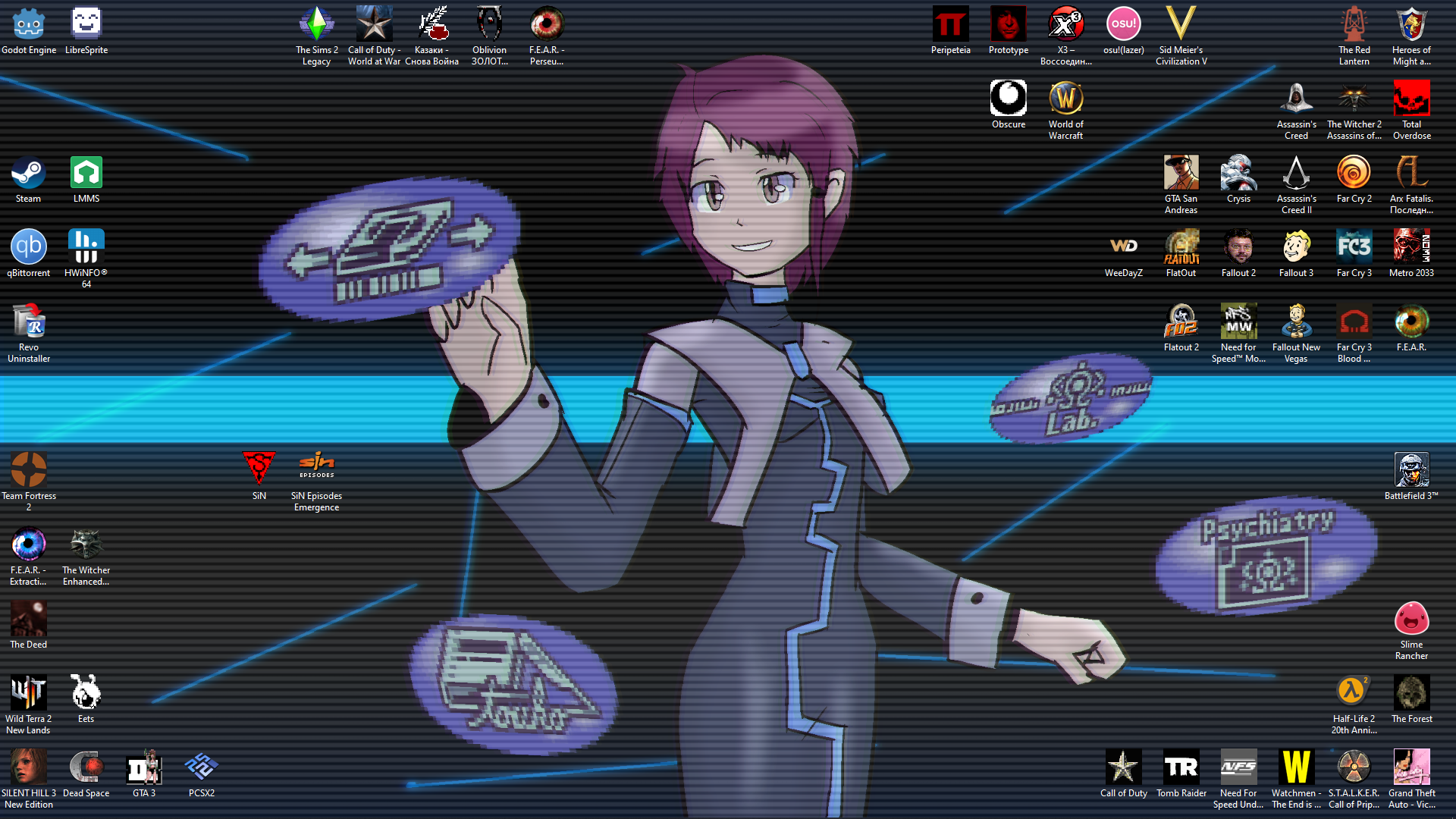
Task: Select the osu!(lazer) shortcut
Action: (x=1124, y=30)
